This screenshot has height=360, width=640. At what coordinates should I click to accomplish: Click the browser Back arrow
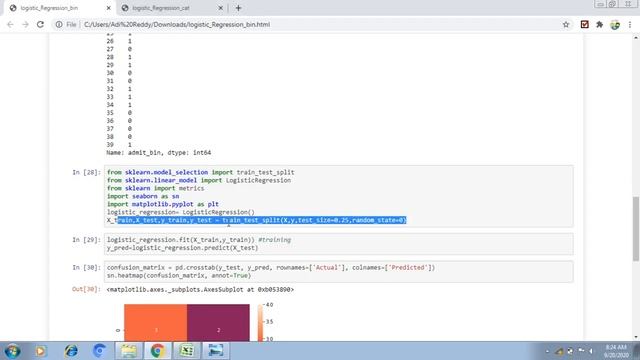(10, 24)
